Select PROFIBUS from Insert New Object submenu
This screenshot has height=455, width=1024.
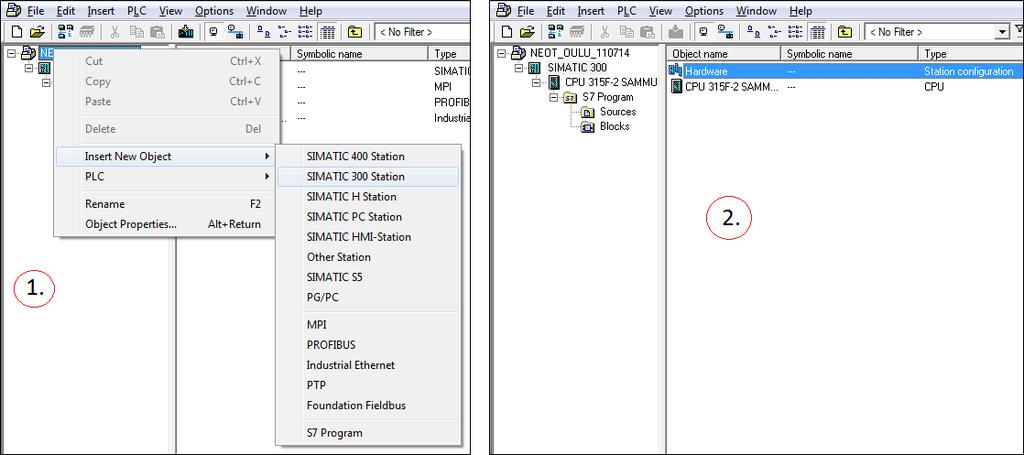point(368,345)
